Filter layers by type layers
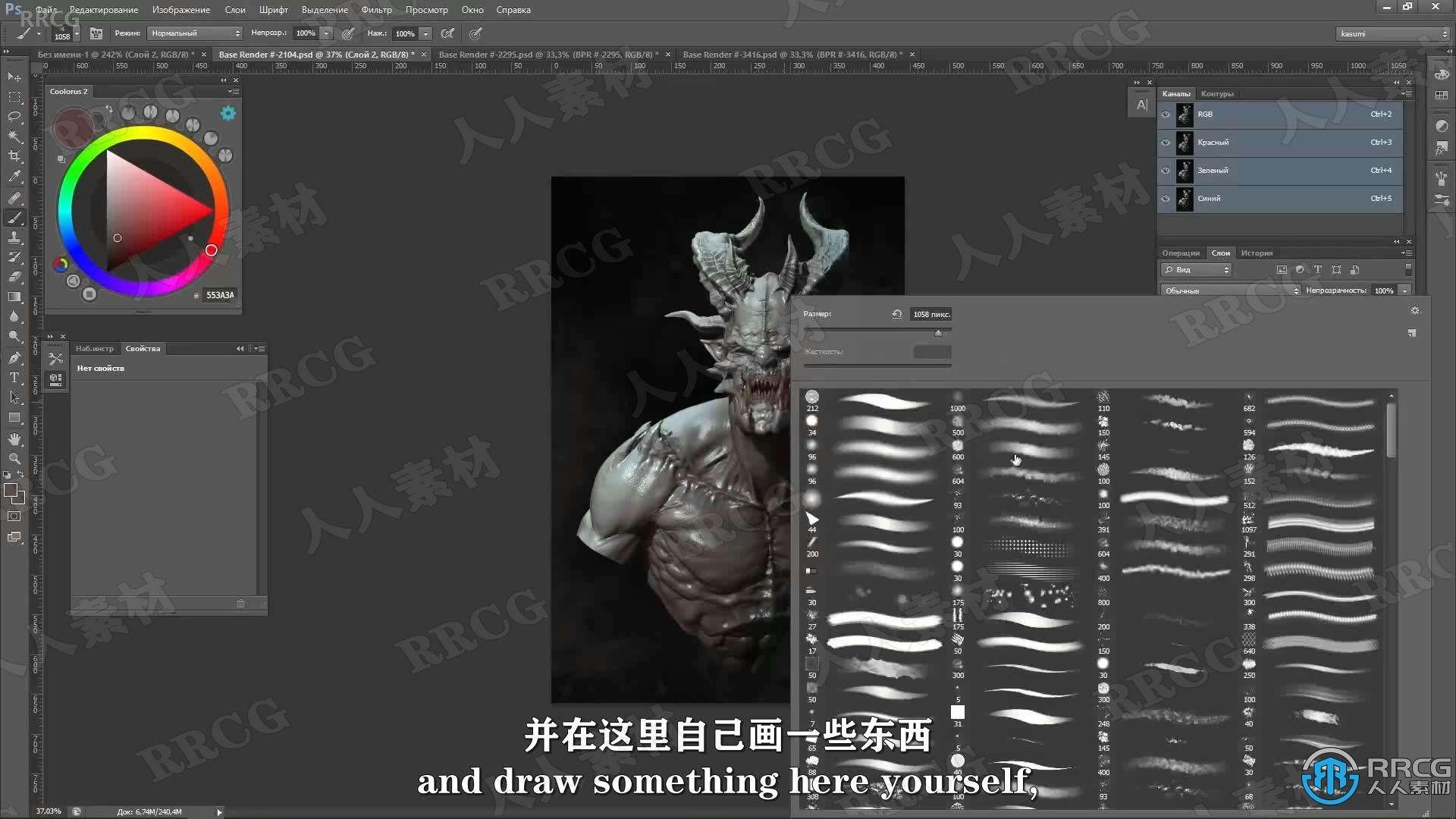Viewport: 1456px width, 819px height. click(x=1318, y=270)
